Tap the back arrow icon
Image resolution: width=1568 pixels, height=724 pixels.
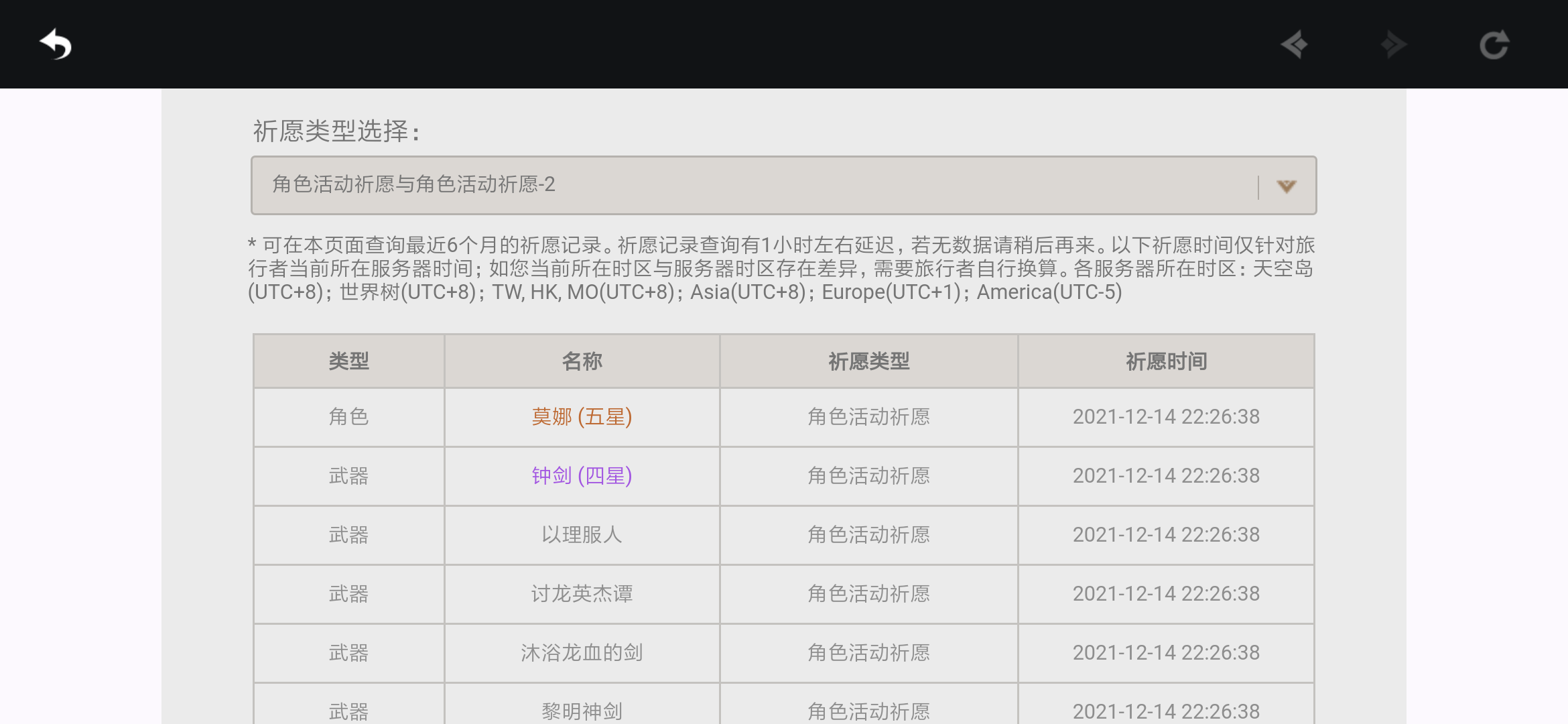(x=56, y=45)
